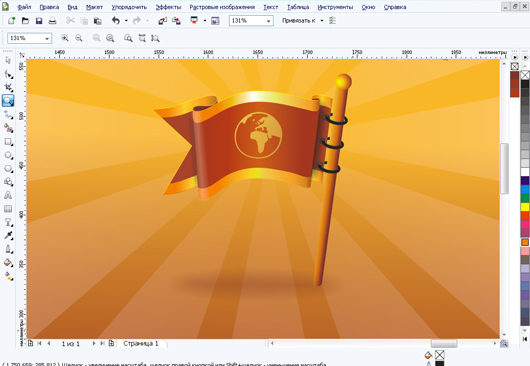Screen dimensions: 530x366
Task: Click the Zoom to All Objects icon
Action: tap(110, 38)
